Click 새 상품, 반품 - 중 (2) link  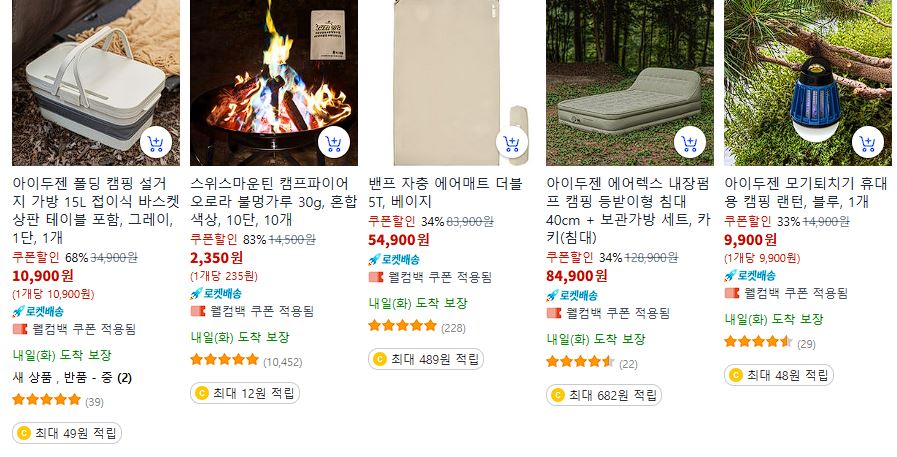coord(72,377)
